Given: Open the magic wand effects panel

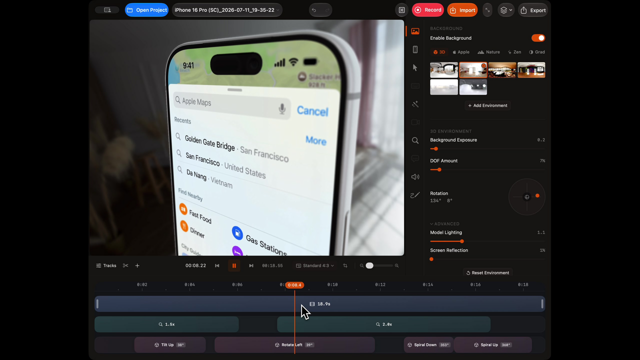Looking at the screenshot, I should 415,104.
